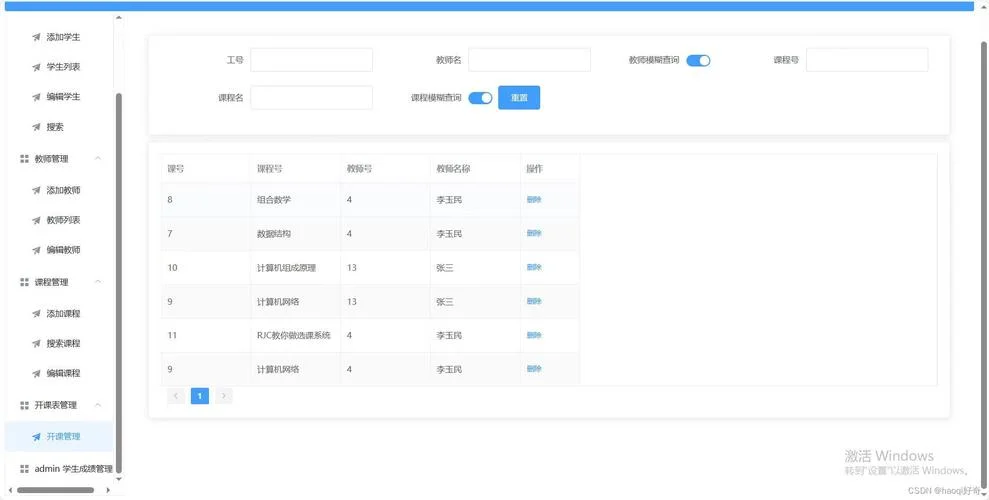
Task: Click the paper-plane icon beside 教师列表
Action: pos(37,220)
